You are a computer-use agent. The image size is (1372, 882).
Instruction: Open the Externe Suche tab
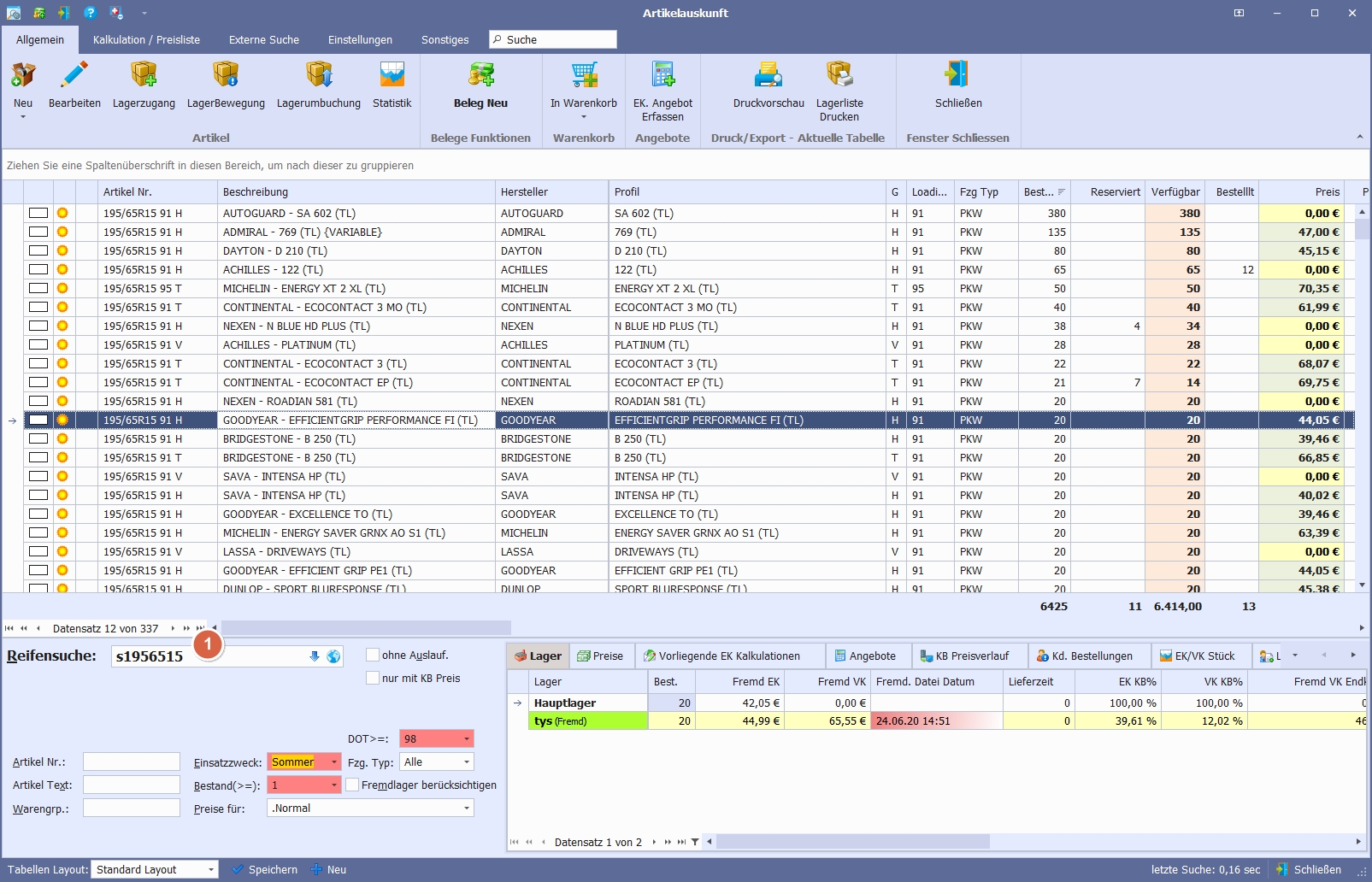click(264, 39)
